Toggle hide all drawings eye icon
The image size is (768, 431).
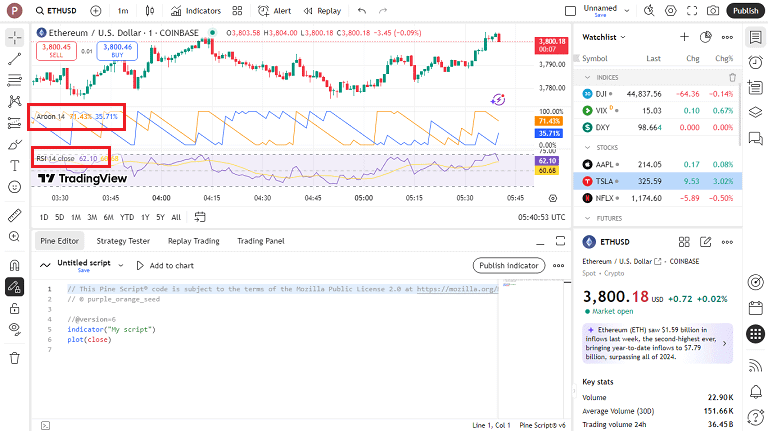pos(14,328)
